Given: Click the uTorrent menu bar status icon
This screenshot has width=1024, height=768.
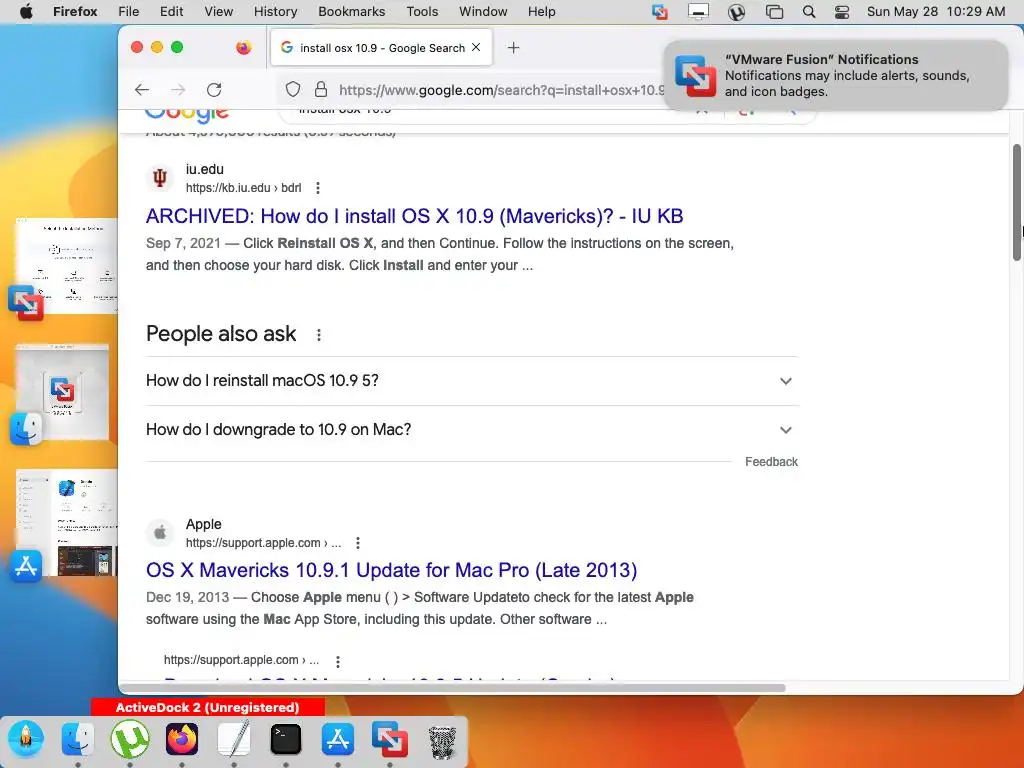Looking at the screenshot, I should [x=736, y=11].
